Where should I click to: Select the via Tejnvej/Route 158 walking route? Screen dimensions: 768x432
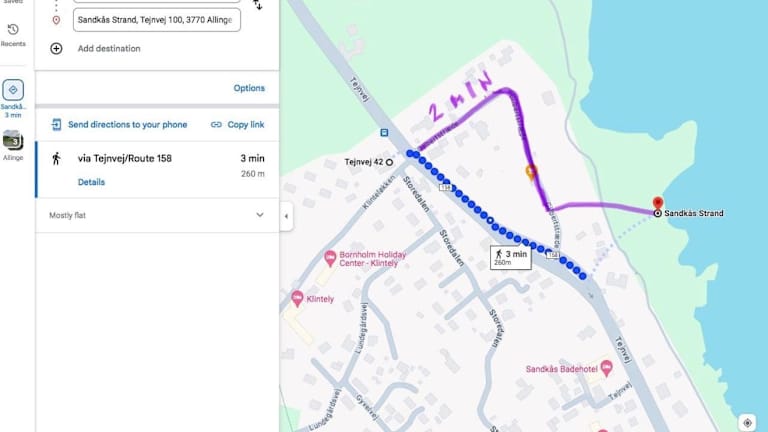coord(158,169)
